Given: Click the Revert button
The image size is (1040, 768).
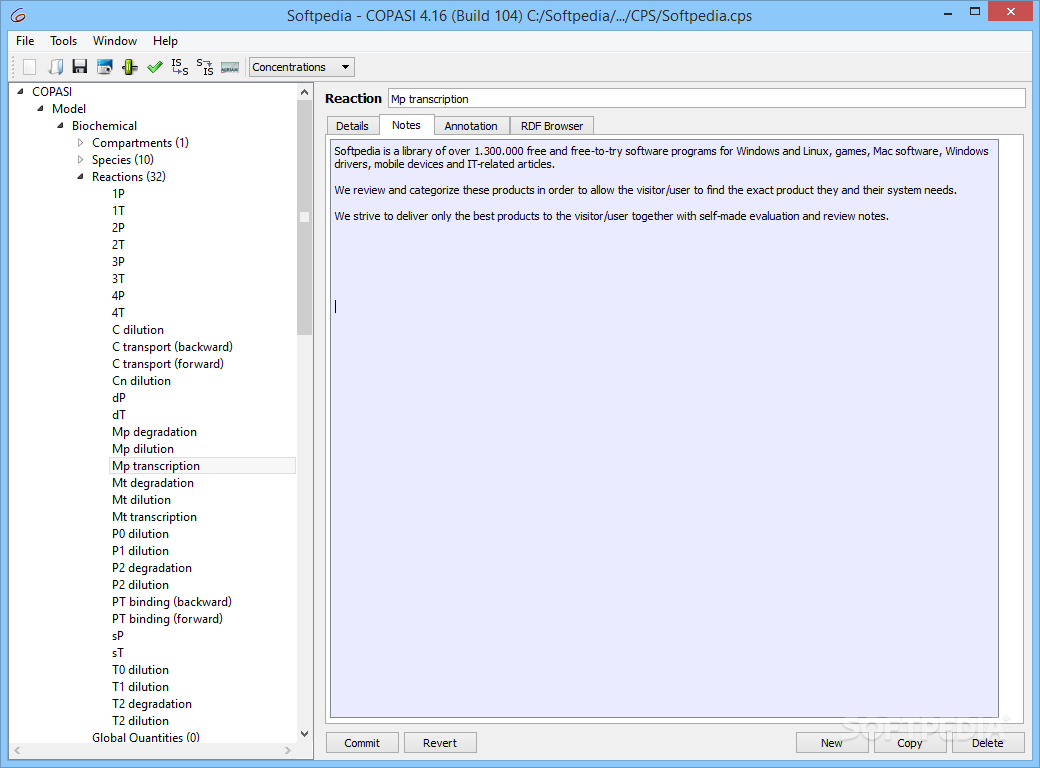Looking at the screenshot, I should coord(440,743).
